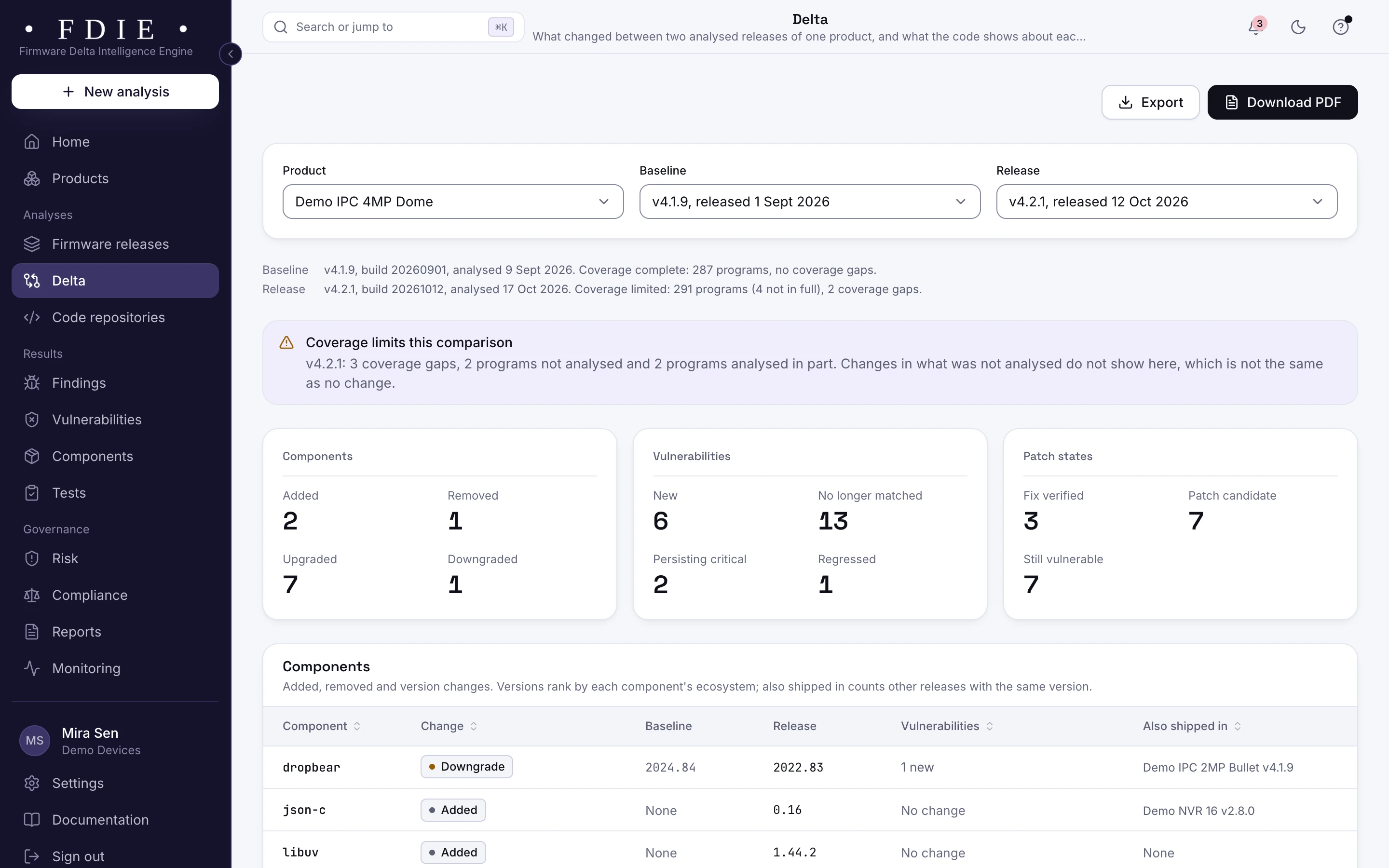Click the Compliance scales icon
The image size is (1389, 868).
point(32,596)
